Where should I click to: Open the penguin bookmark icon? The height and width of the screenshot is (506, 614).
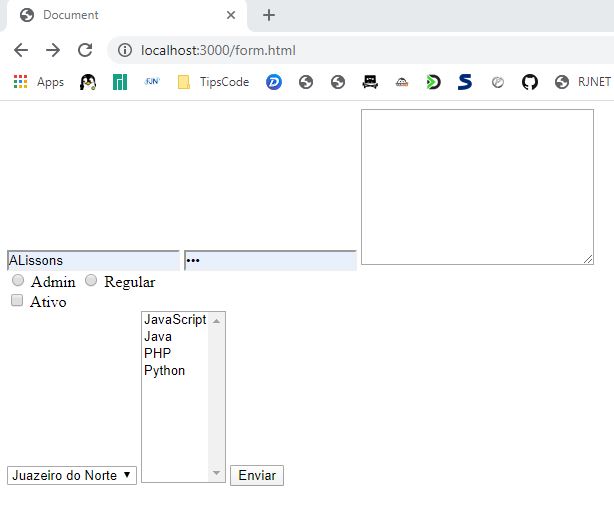(x=88, y=82)
